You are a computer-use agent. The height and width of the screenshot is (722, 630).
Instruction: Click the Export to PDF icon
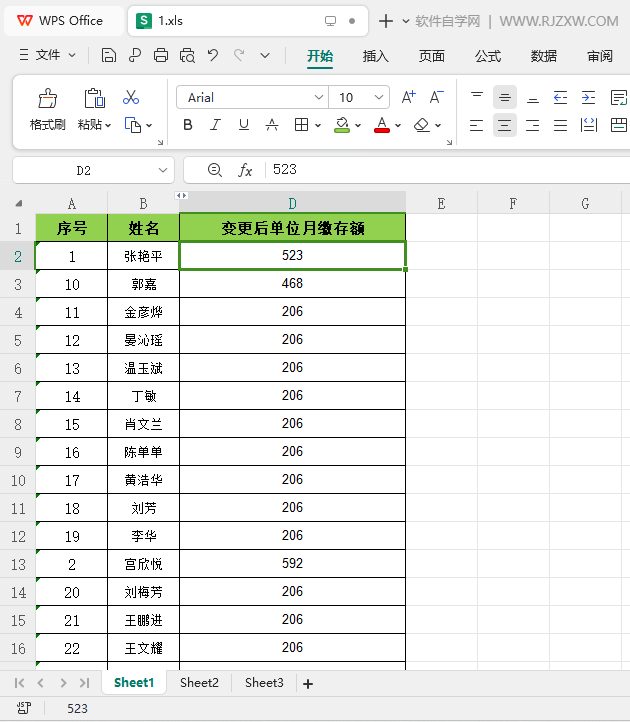tap(135, 56)
